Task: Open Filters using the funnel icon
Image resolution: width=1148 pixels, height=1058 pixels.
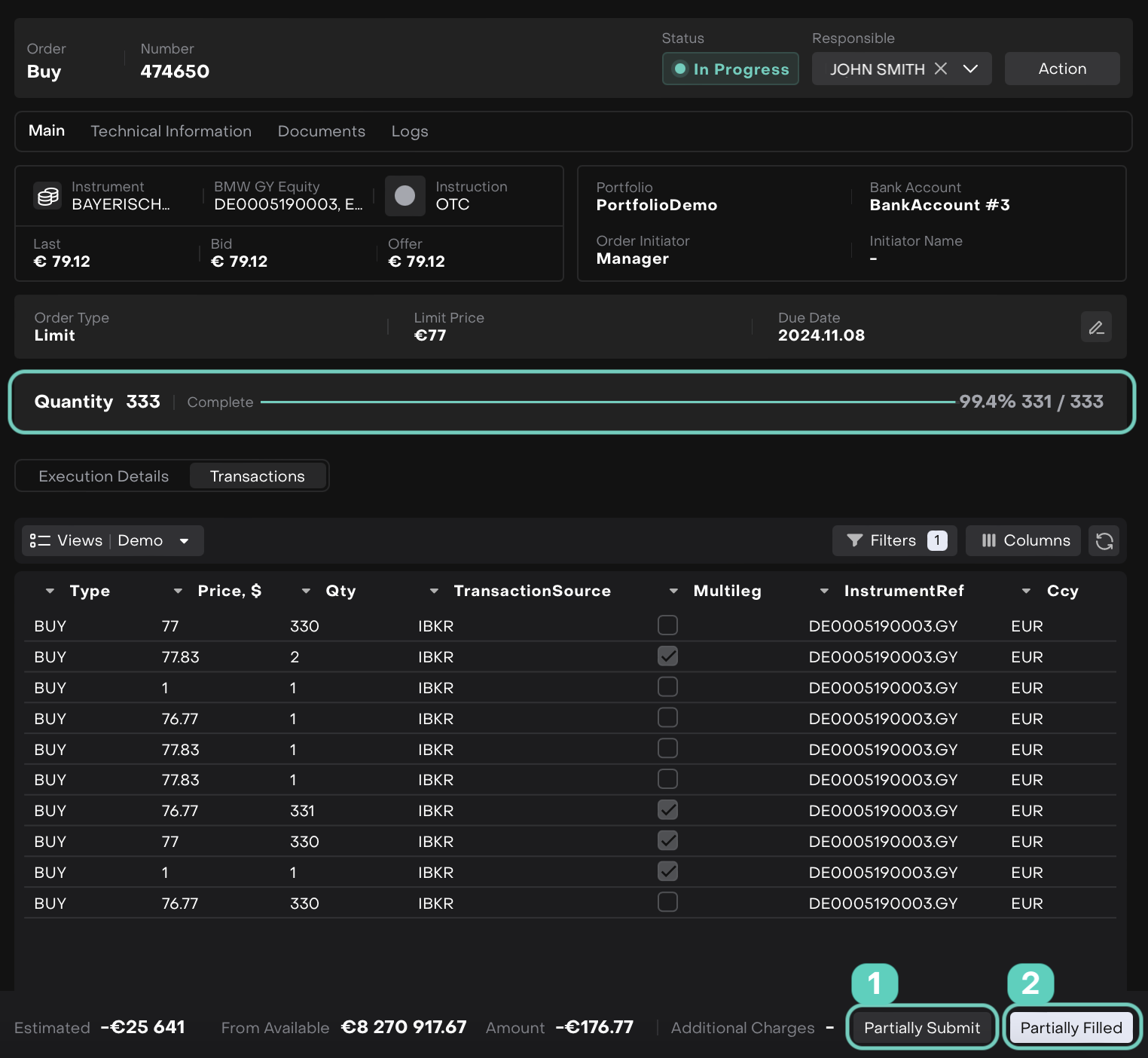Action: [x=854, y=540]
